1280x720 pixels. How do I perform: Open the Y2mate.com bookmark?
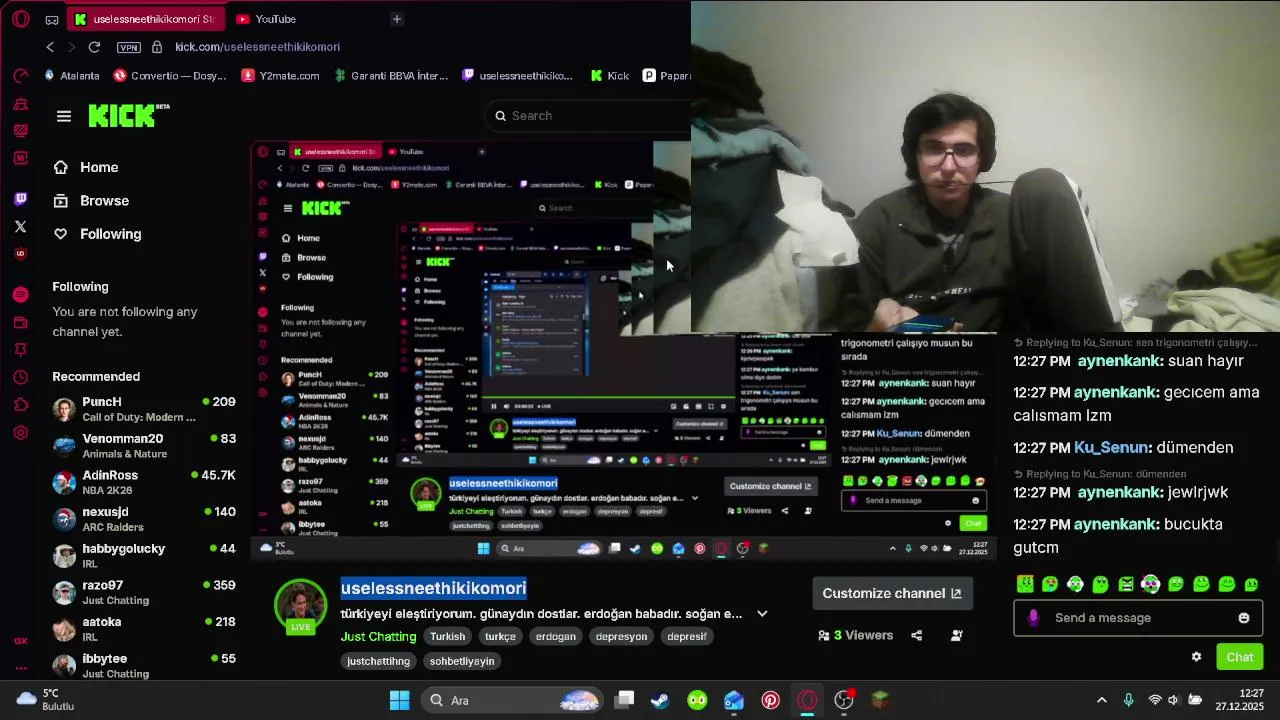pos(281,76)
